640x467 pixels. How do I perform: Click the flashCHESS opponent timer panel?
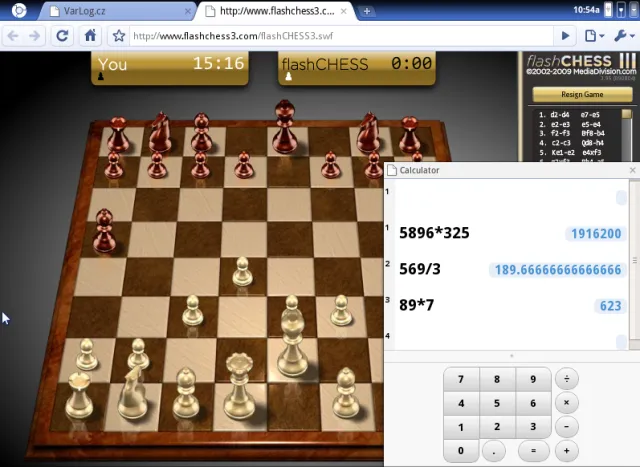click(357, 68)
